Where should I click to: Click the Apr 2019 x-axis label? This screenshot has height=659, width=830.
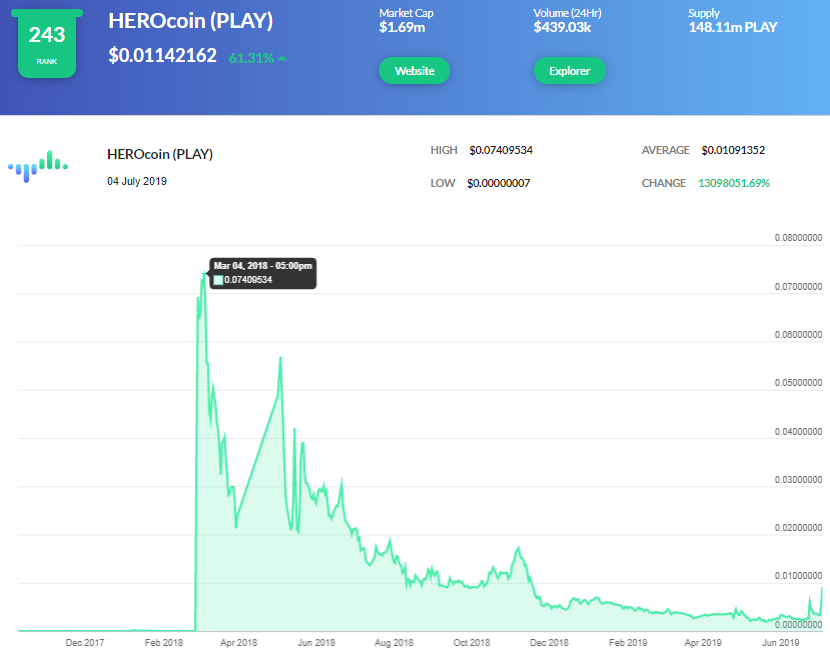(x=703, y=643)
